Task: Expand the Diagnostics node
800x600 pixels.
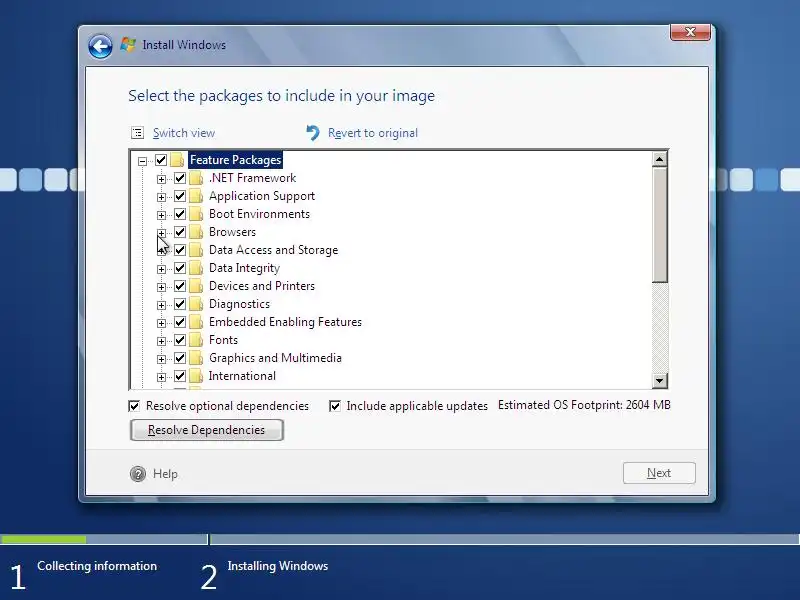Action: point(161,305)
